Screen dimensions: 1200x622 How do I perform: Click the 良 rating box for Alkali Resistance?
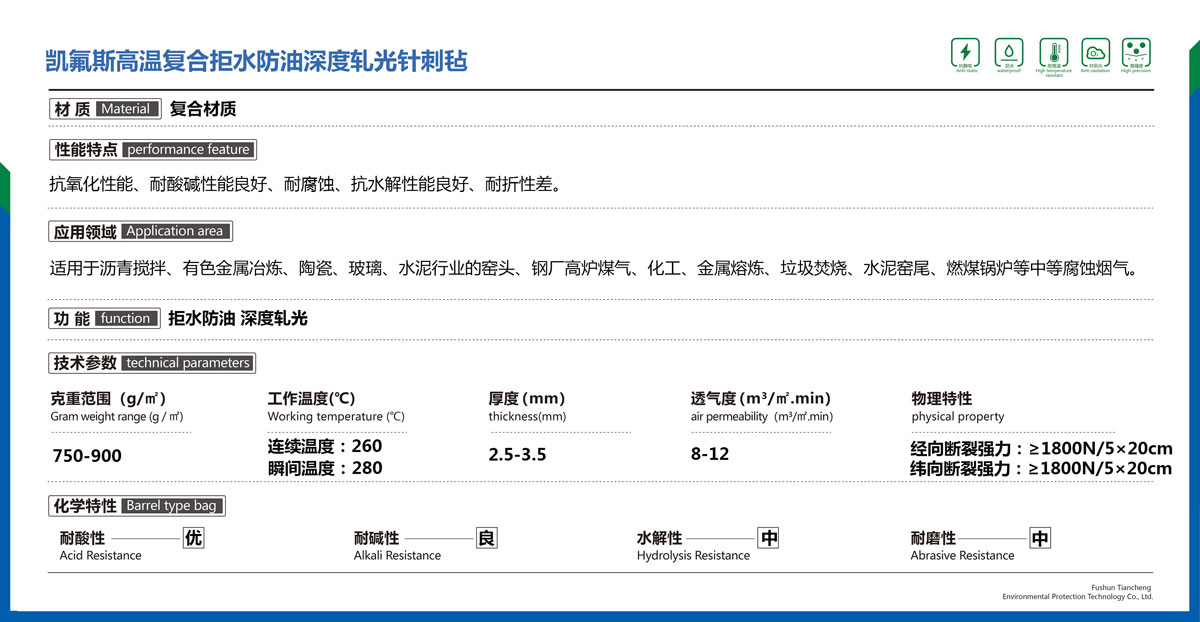pyautogui.click(x=485, y=538)
